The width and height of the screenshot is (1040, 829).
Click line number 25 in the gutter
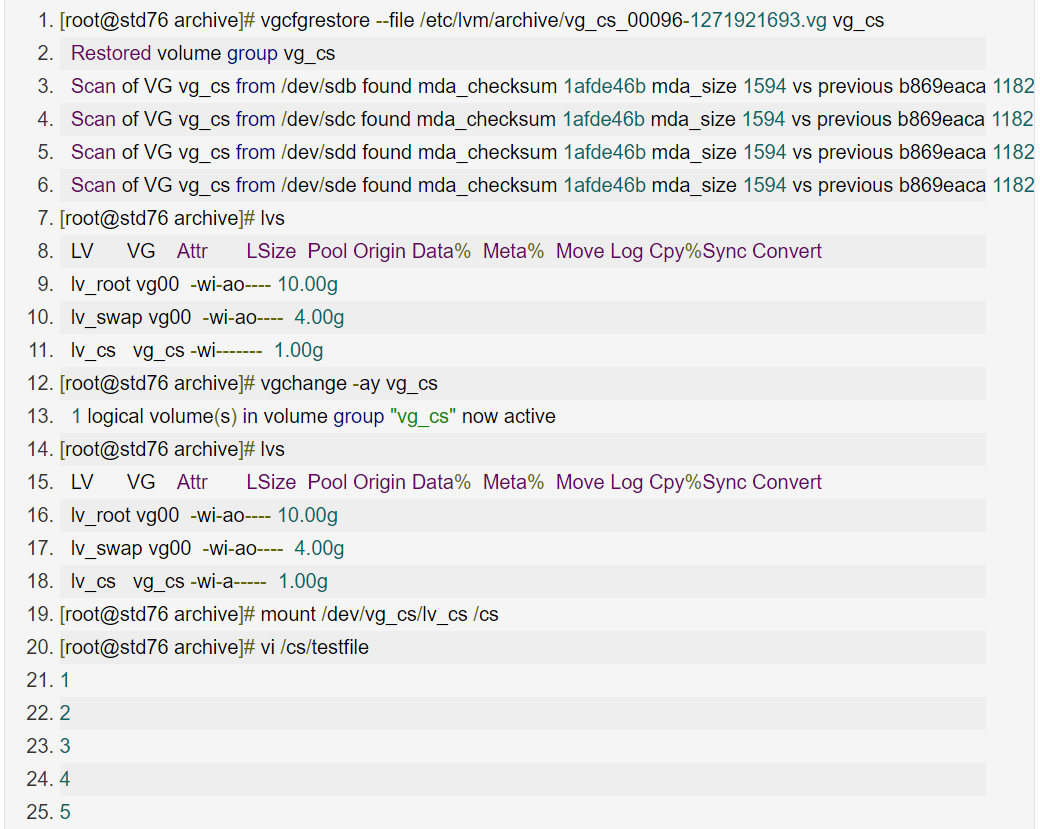(x=40, y=812)
